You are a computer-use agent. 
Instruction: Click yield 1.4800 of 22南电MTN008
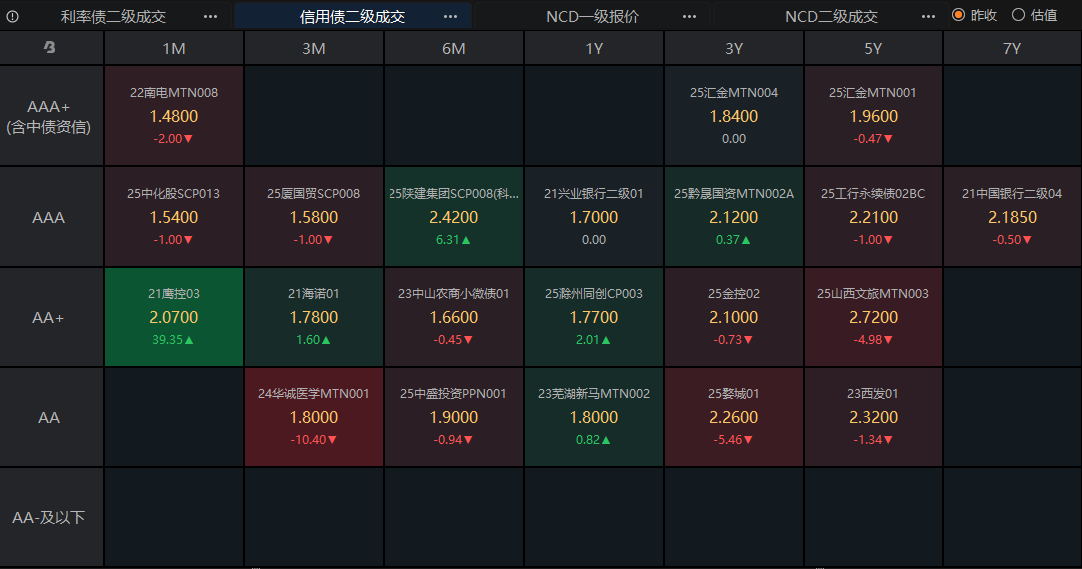tap(174, 116)
